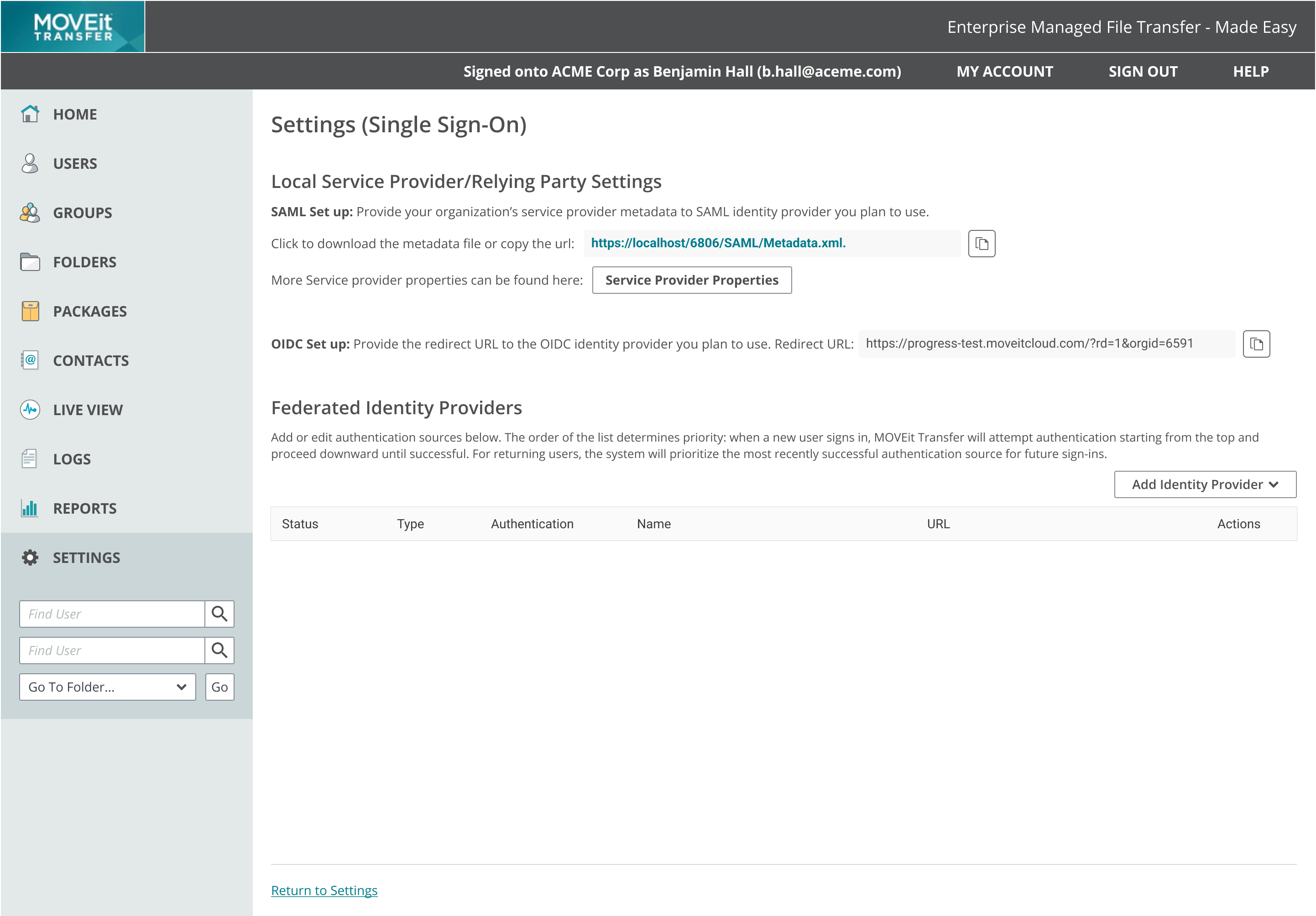Click the first Find User search magnifier
Screen dimensions: 1316x916
[219, 614]
